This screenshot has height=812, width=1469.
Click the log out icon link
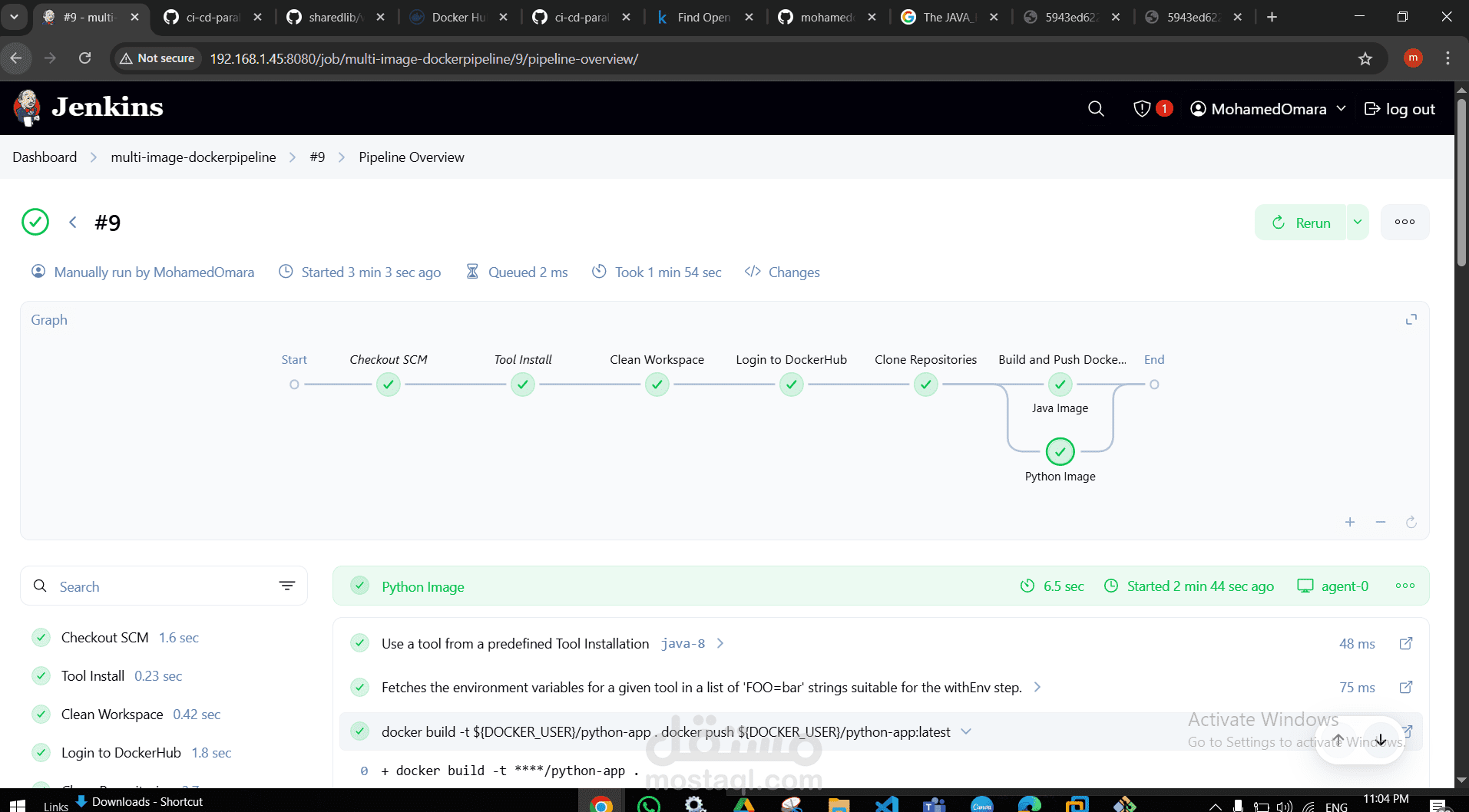click(x=1399, y=109)
